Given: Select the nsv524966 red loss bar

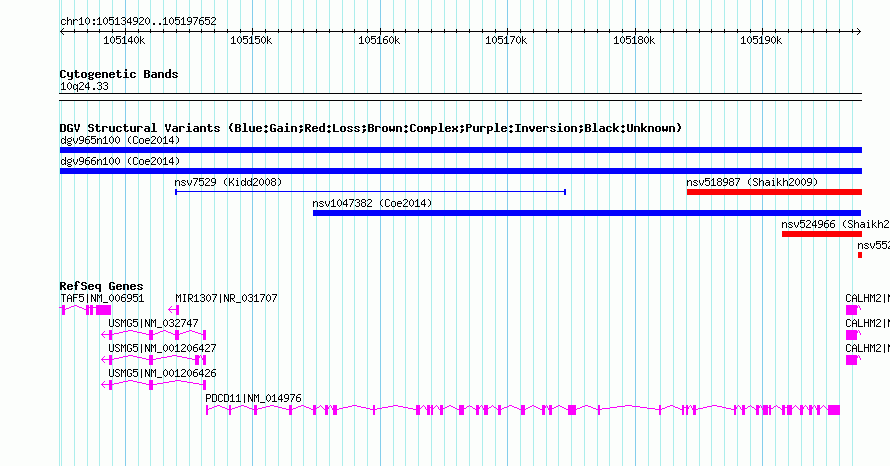Looking at the screenshot, I should pos(822,234).
